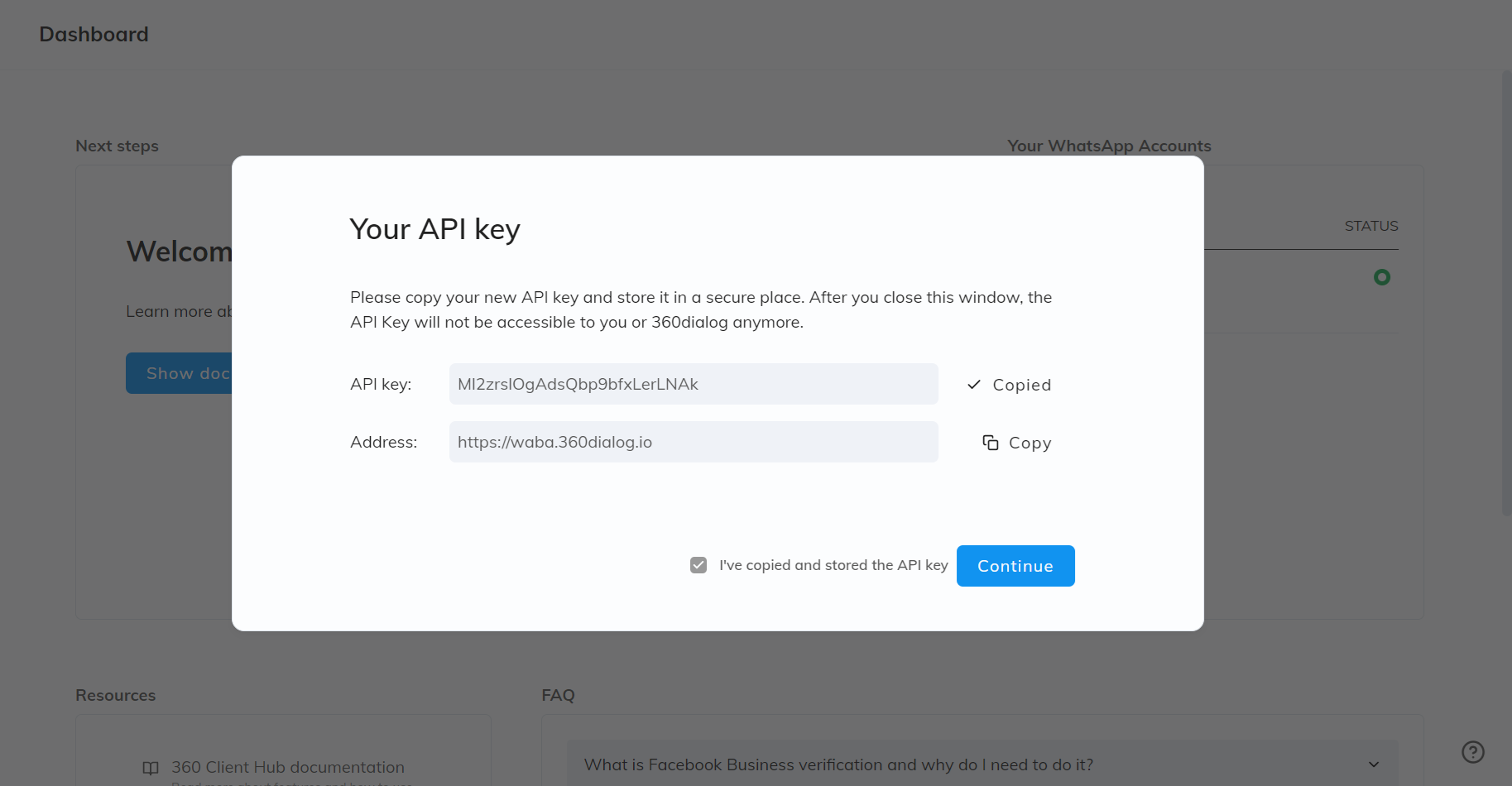1512x786 pixels.
Task: Uncheck the copied and stored API key checkbox
Action: pos(698,565)
